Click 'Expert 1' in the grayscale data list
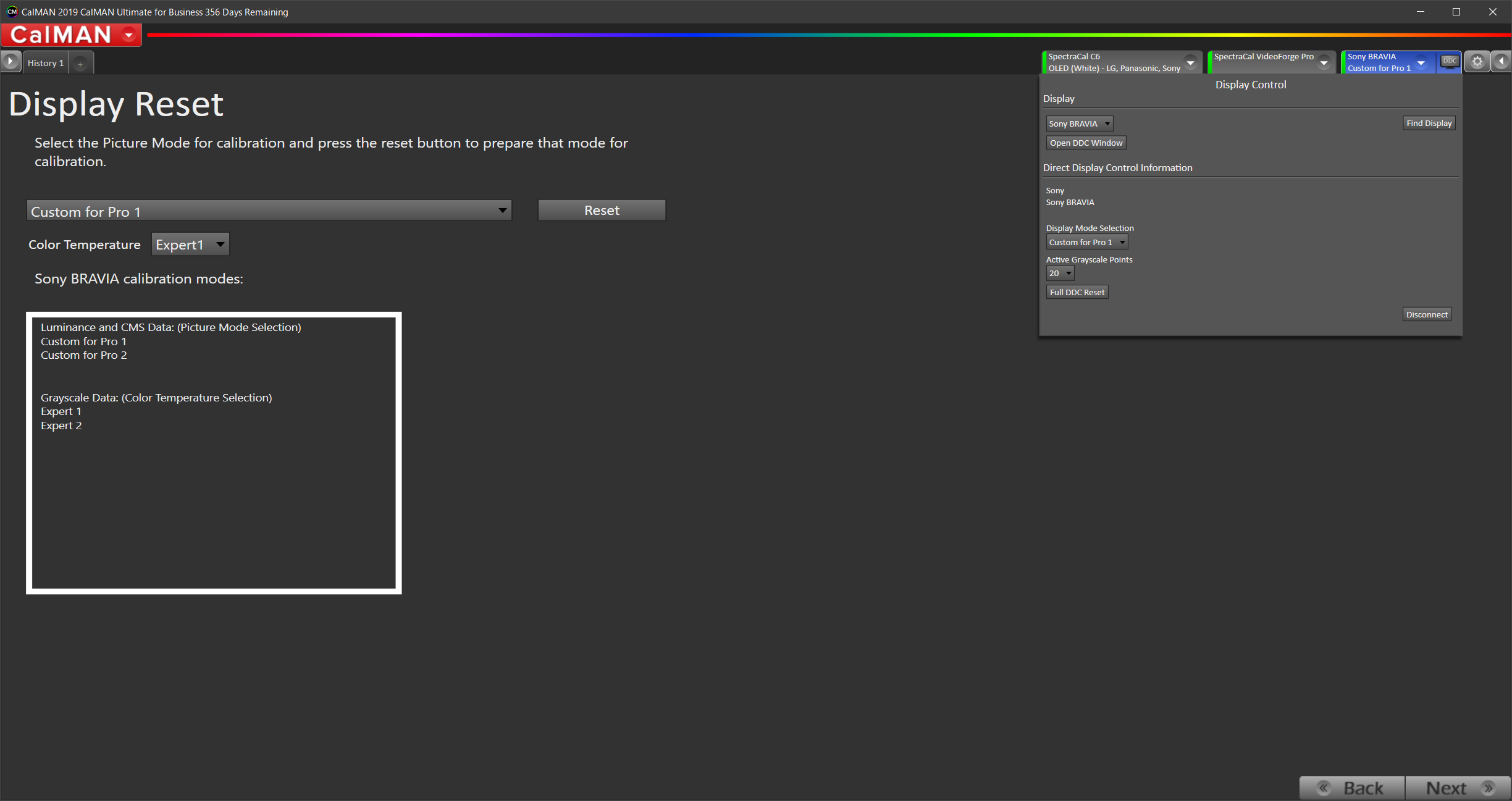Viewport: 1512px width, 801px height. coord(61,411)
